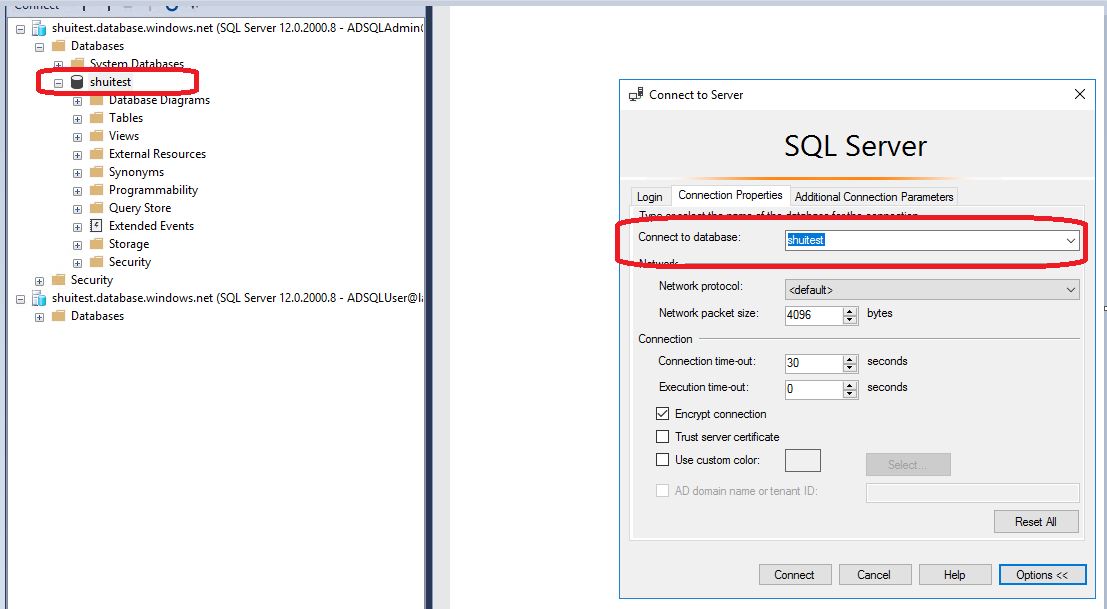
Task: Enable Trust server certificate option
Action: click(662, 437)
